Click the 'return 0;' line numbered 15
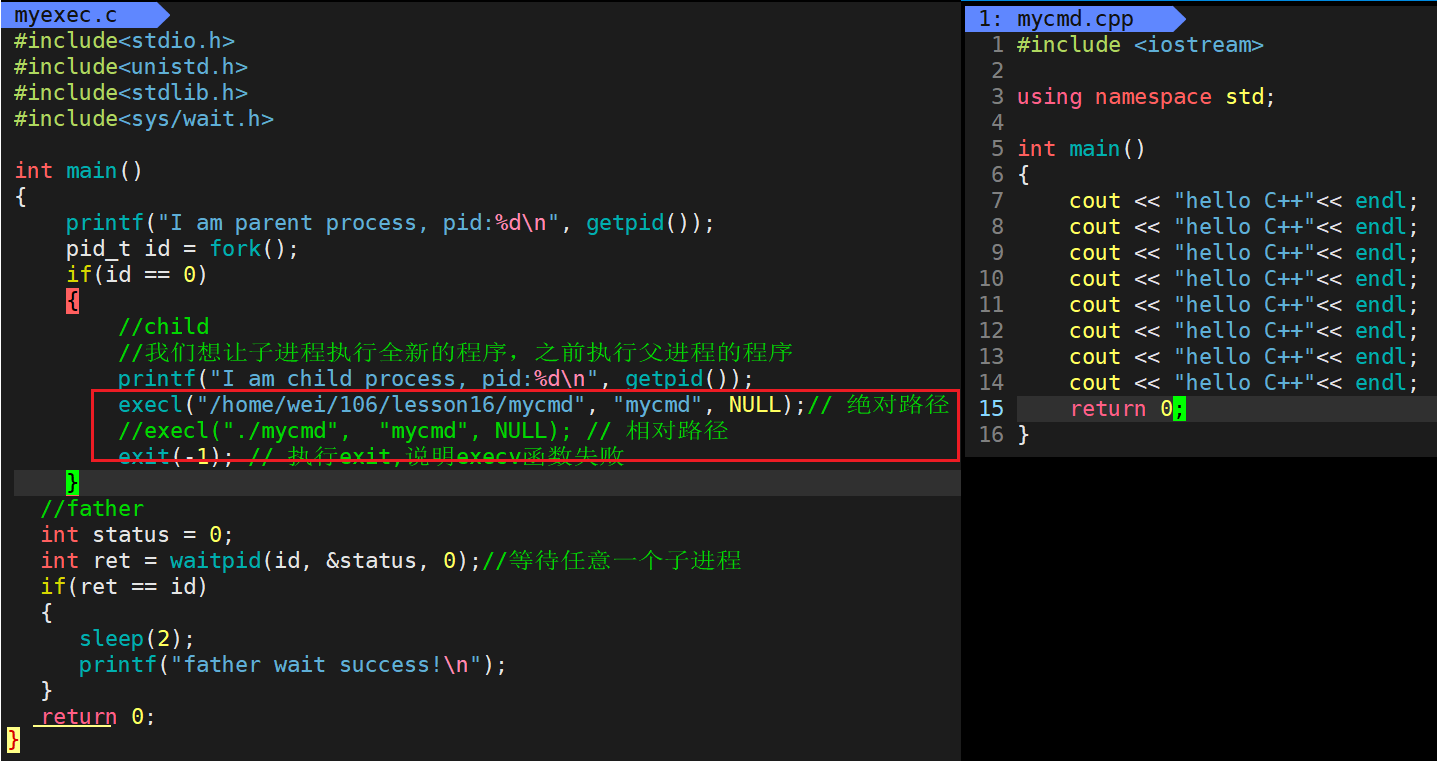 tap(1127, 409)
